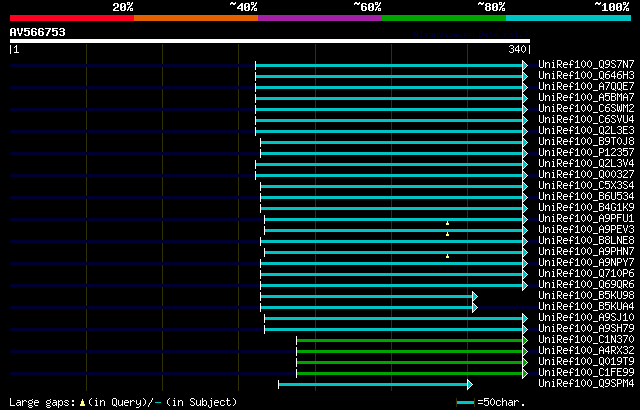Open the UniRef100_Q710P6 entry
This screenshot has height=410, width=640.
[x=586, y=274]
